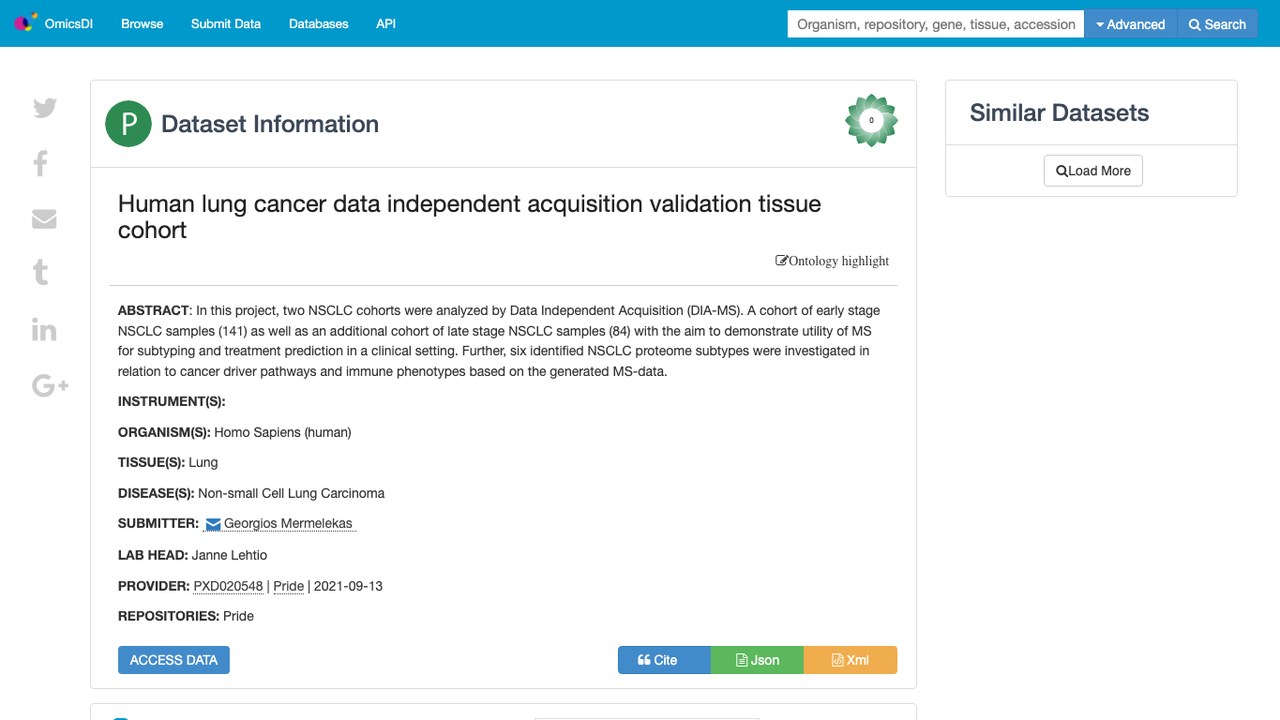The image size is (1280, 720).
Task: Share dataset on Facebook
Action: 41,163
